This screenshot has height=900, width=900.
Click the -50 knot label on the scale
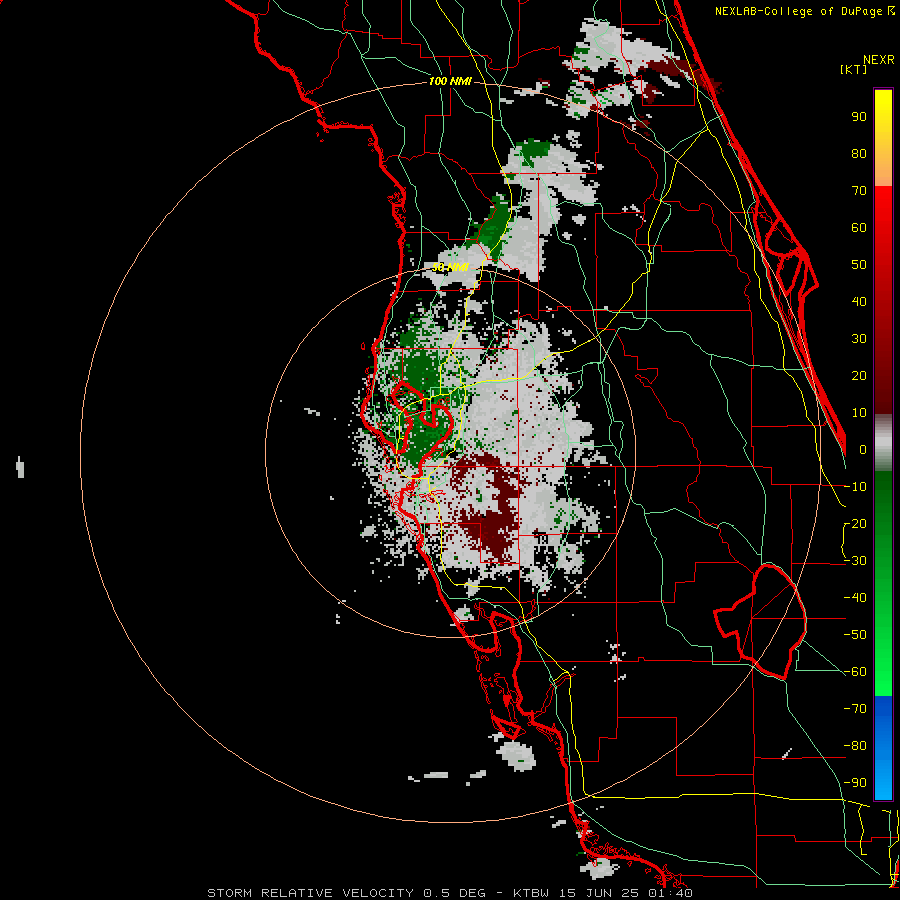click(x=855, y=635)
